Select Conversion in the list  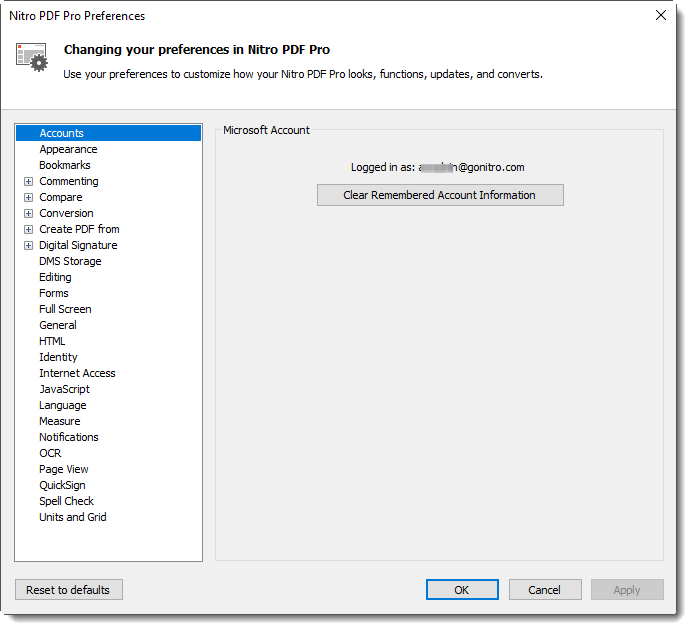66,214
